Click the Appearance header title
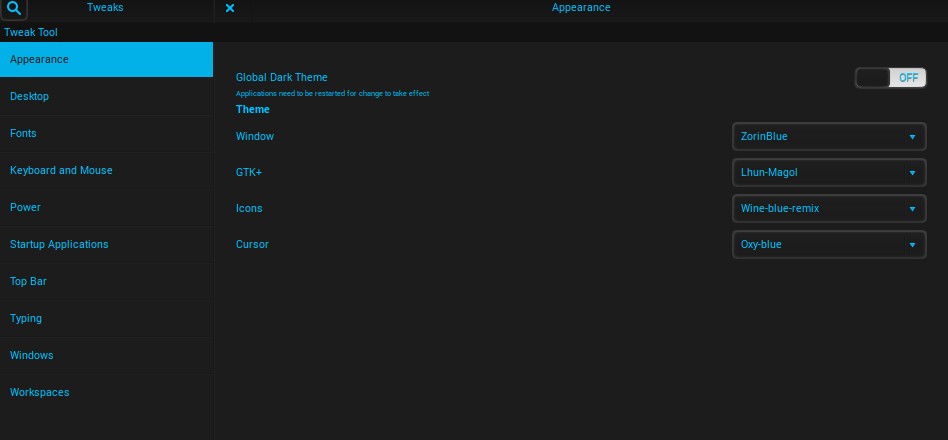Viewport: 948px width, 440px height. coord(580,8)
